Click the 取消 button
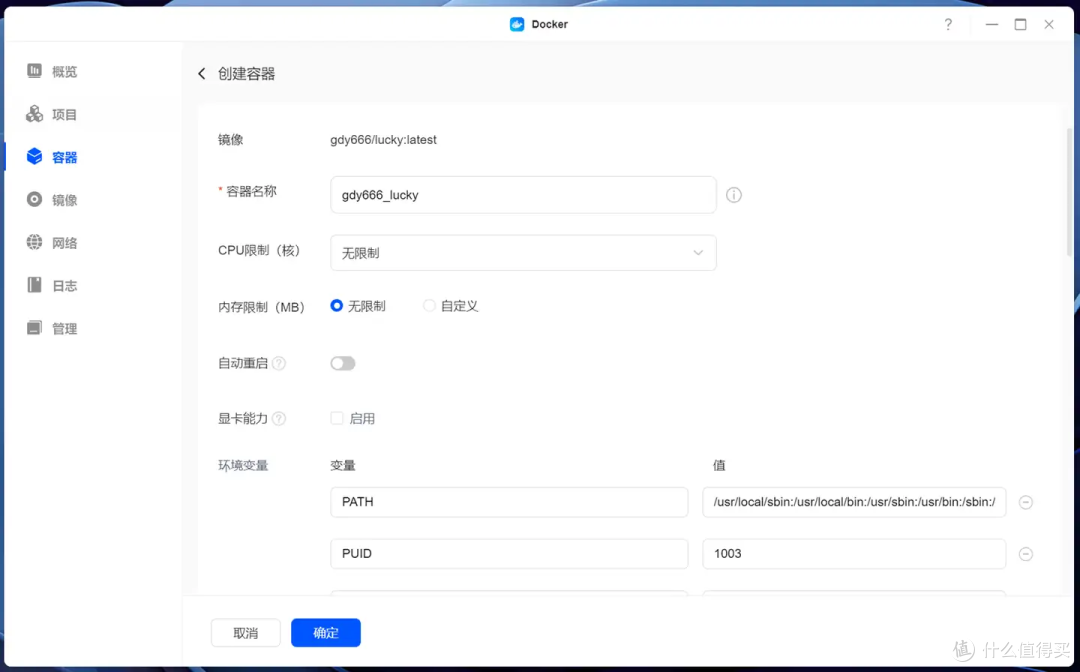1080x672 pixels. (x=246, y=633)
